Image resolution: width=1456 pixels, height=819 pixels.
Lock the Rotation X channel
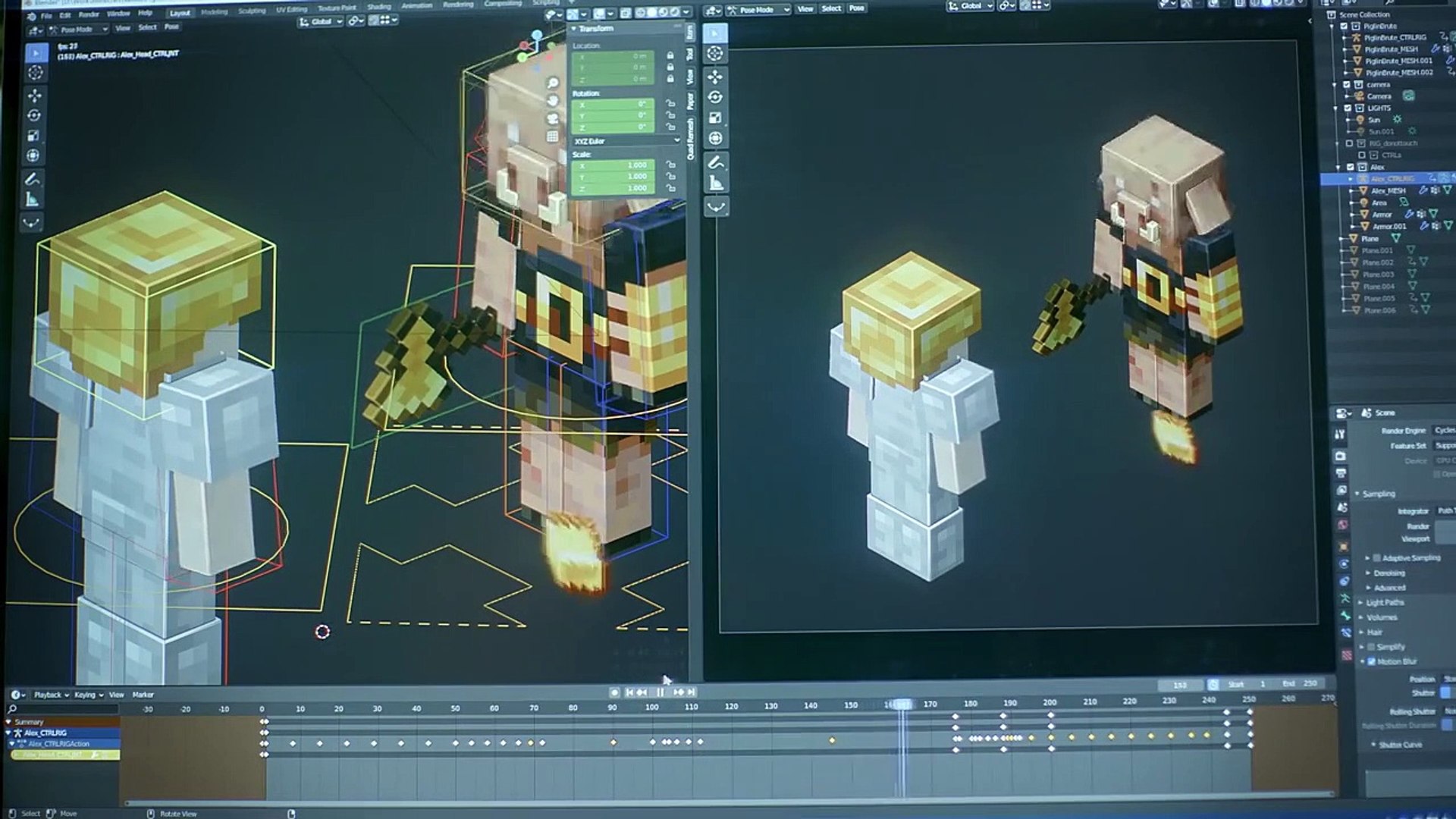coord(670,104)
